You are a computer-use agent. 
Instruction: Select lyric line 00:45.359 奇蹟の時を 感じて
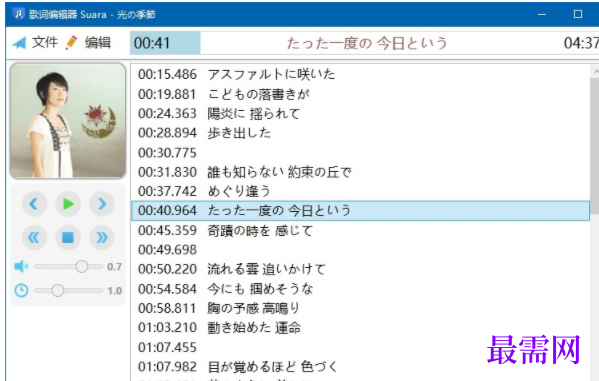click(x=360, y=230)
